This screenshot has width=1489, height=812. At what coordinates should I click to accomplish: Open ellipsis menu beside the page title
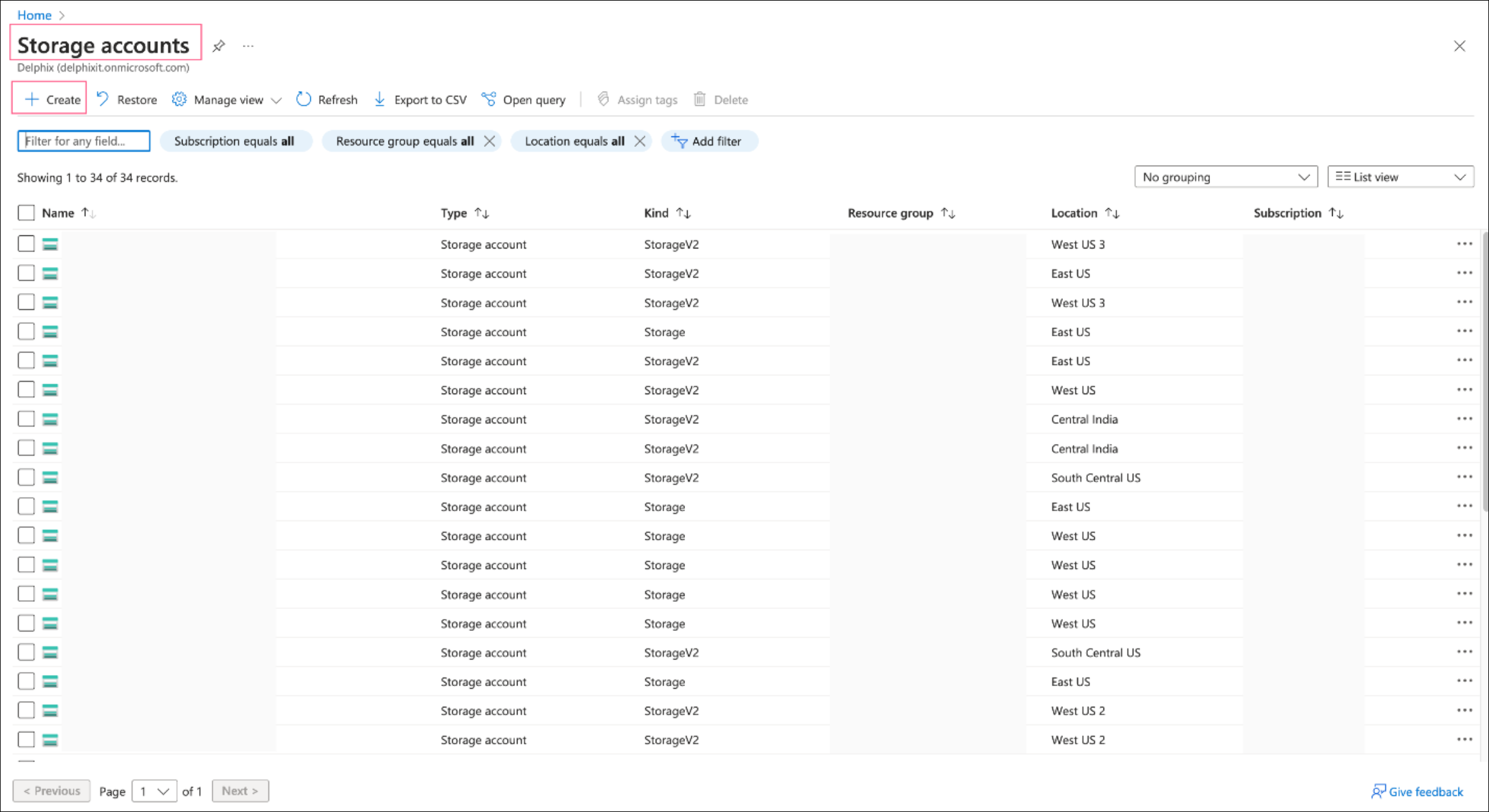[x=248, y=46]
